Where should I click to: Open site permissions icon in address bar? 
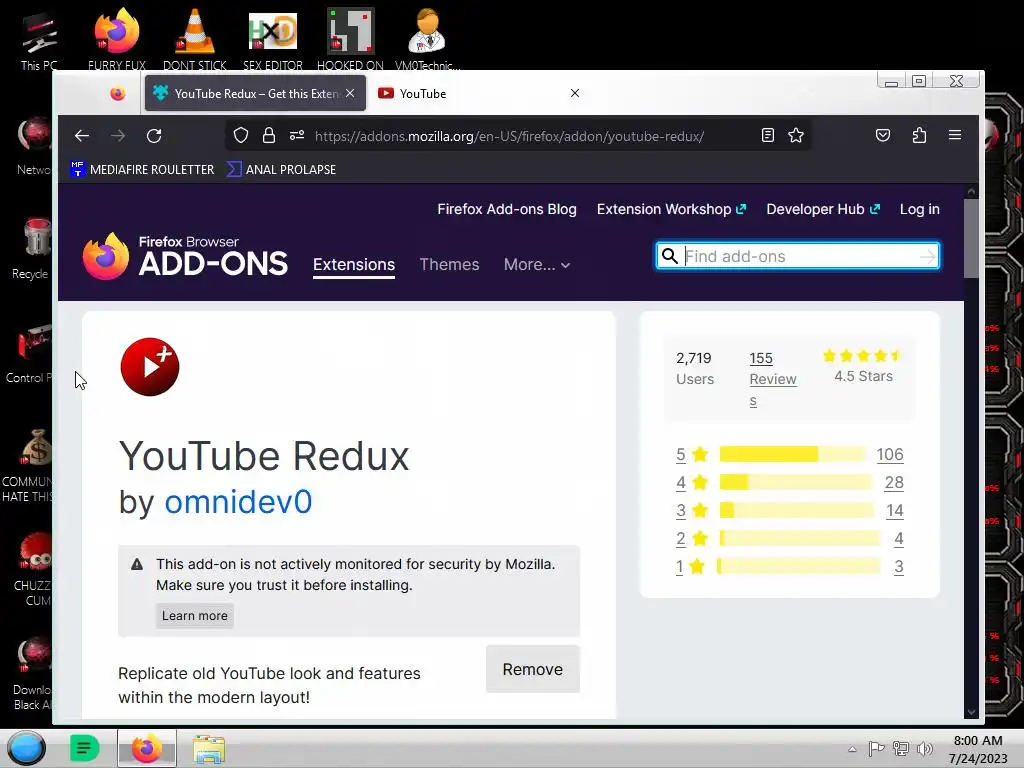point(296,135)
